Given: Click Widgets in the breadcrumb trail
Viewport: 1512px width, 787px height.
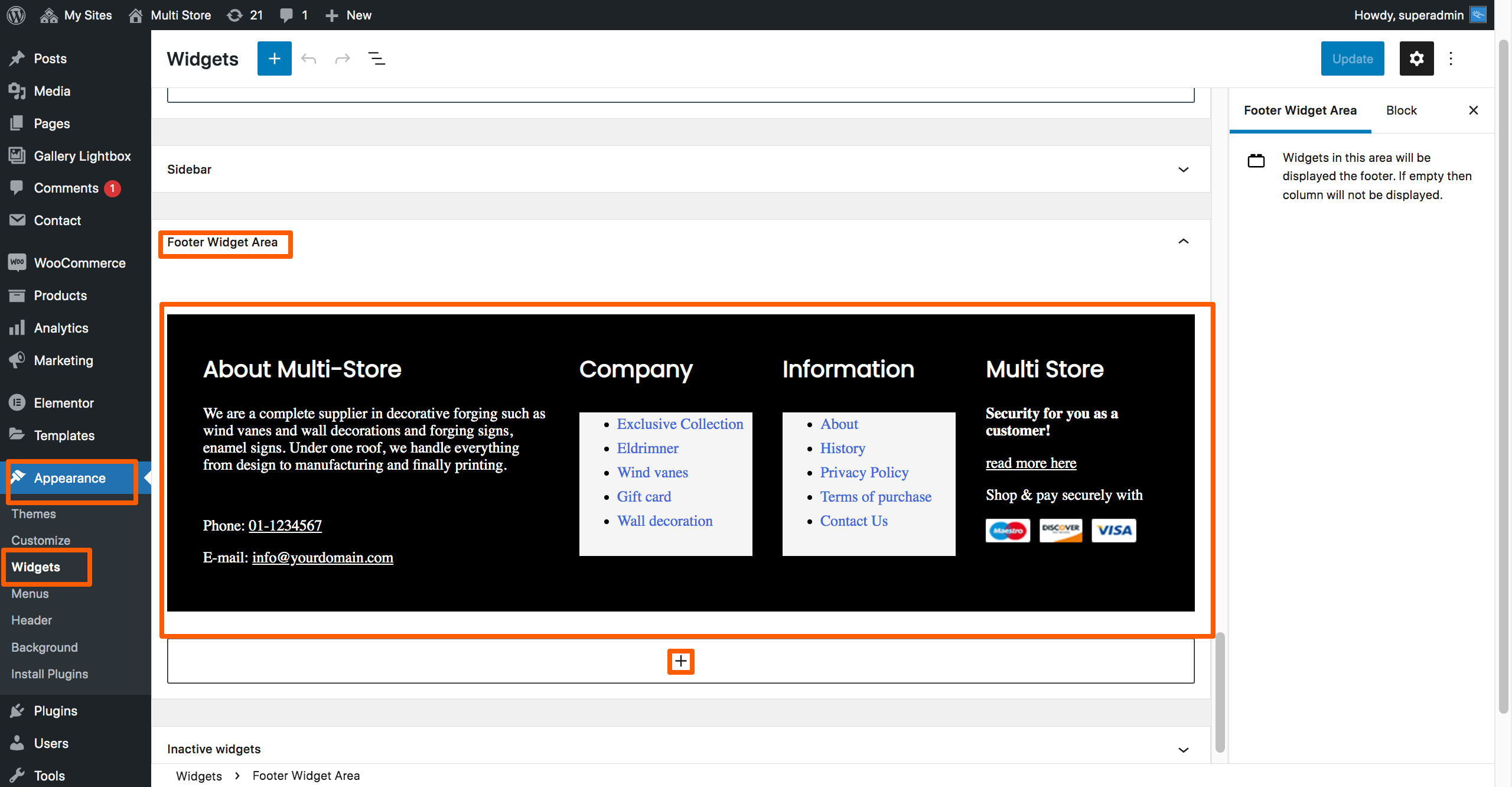Looking at the screenshot, I should (x=199, y=776).
